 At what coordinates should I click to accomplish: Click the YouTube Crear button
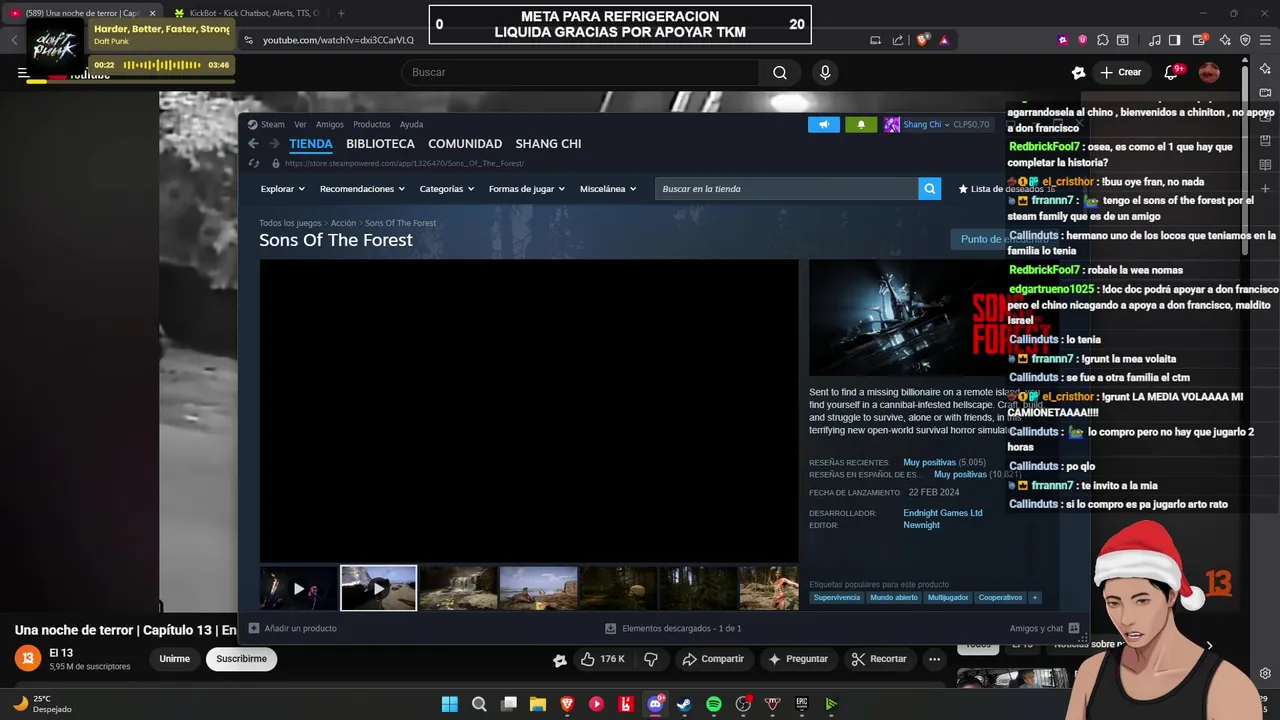pyautogui.click(x=1121, y=72)
